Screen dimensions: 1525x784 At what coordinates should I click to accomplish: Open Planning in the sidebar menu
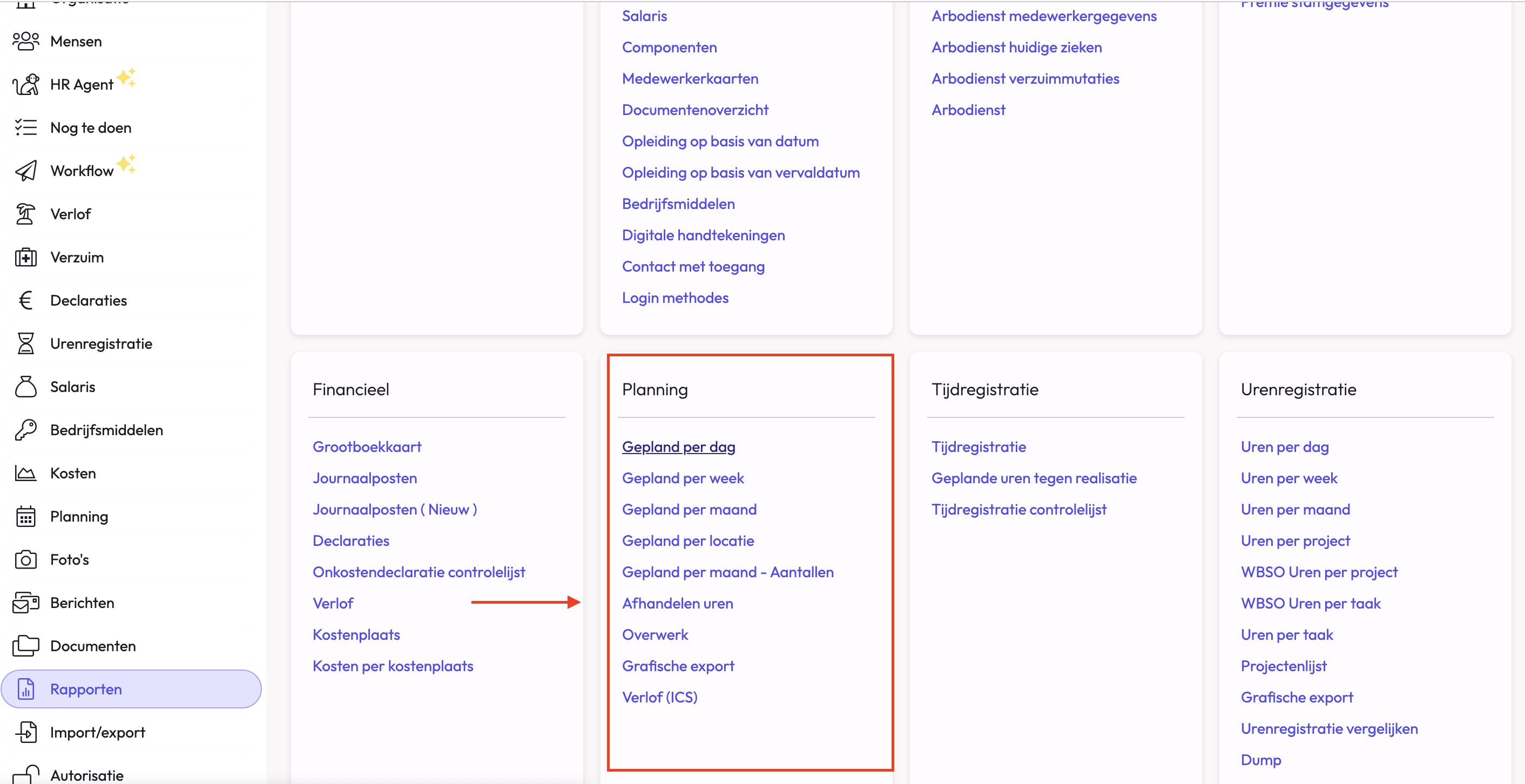pyautogui.click(x=79, y=517)
